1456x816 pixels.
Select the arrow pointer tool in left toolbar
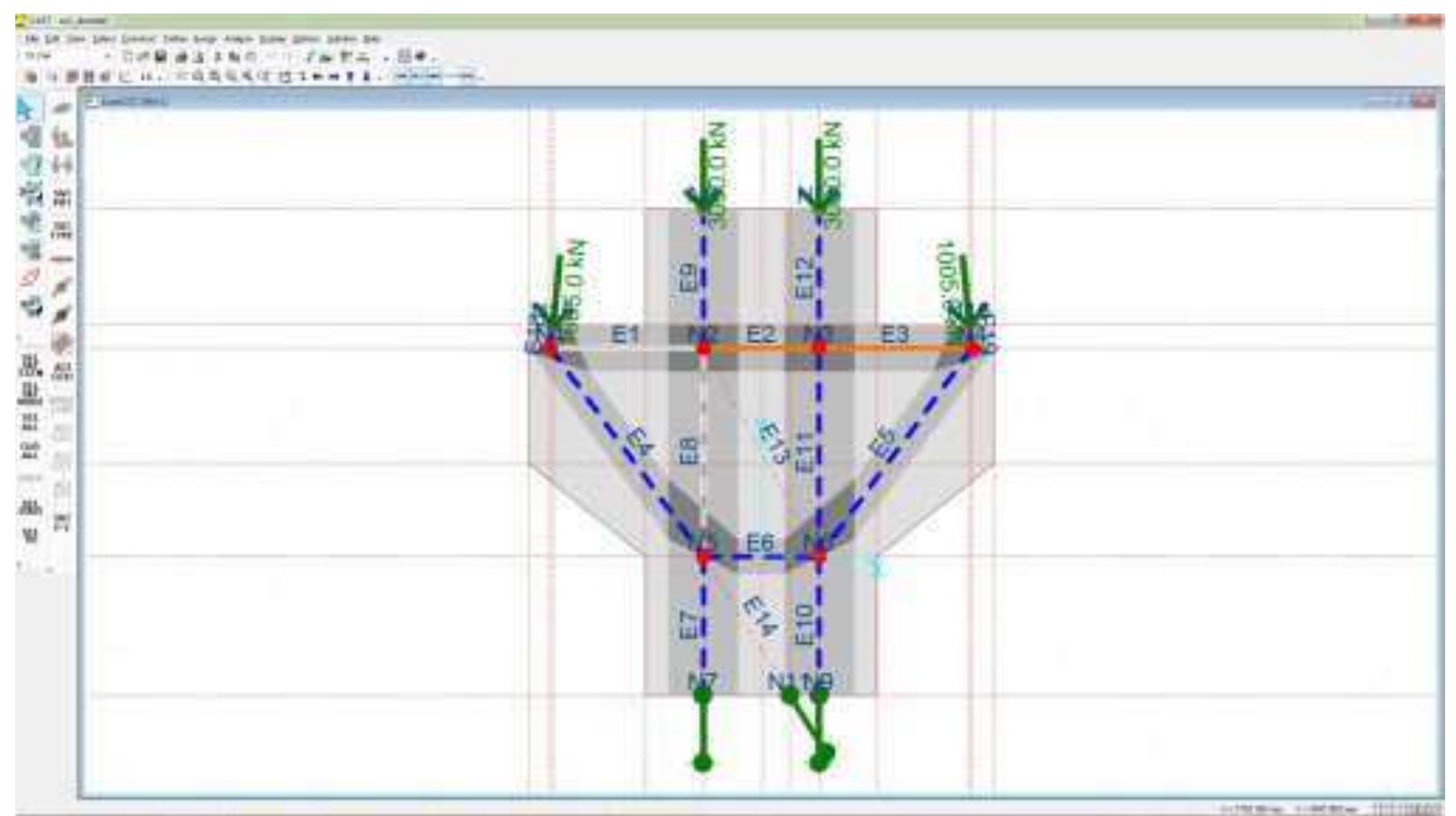25,109
